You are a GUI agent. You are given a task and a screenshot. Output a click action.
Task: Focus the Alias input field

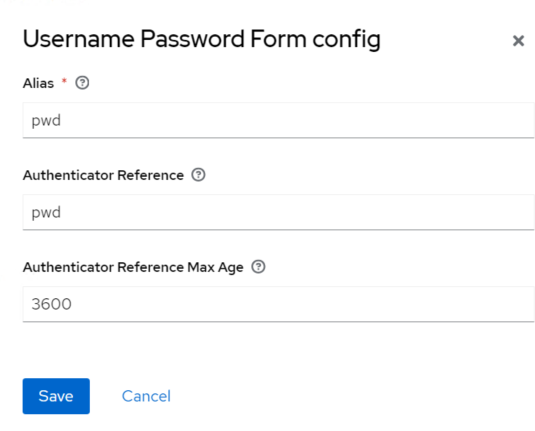[x=278, y=120]
